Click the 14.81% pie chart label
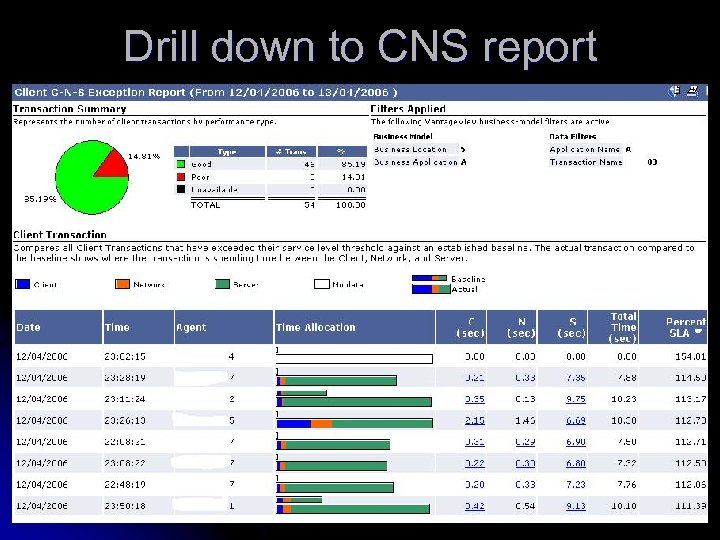The width and height of the screenshot is (720, 540). (144, 156)
